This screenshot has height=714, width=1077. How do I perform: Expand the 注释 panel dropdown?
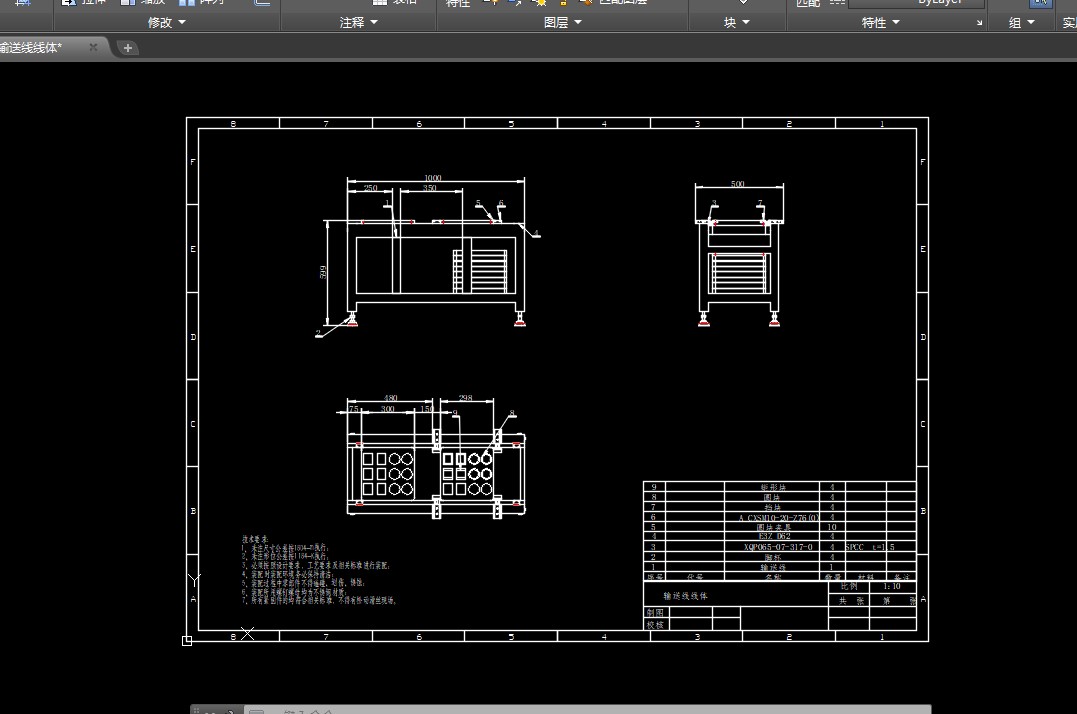tap(359, 23)
